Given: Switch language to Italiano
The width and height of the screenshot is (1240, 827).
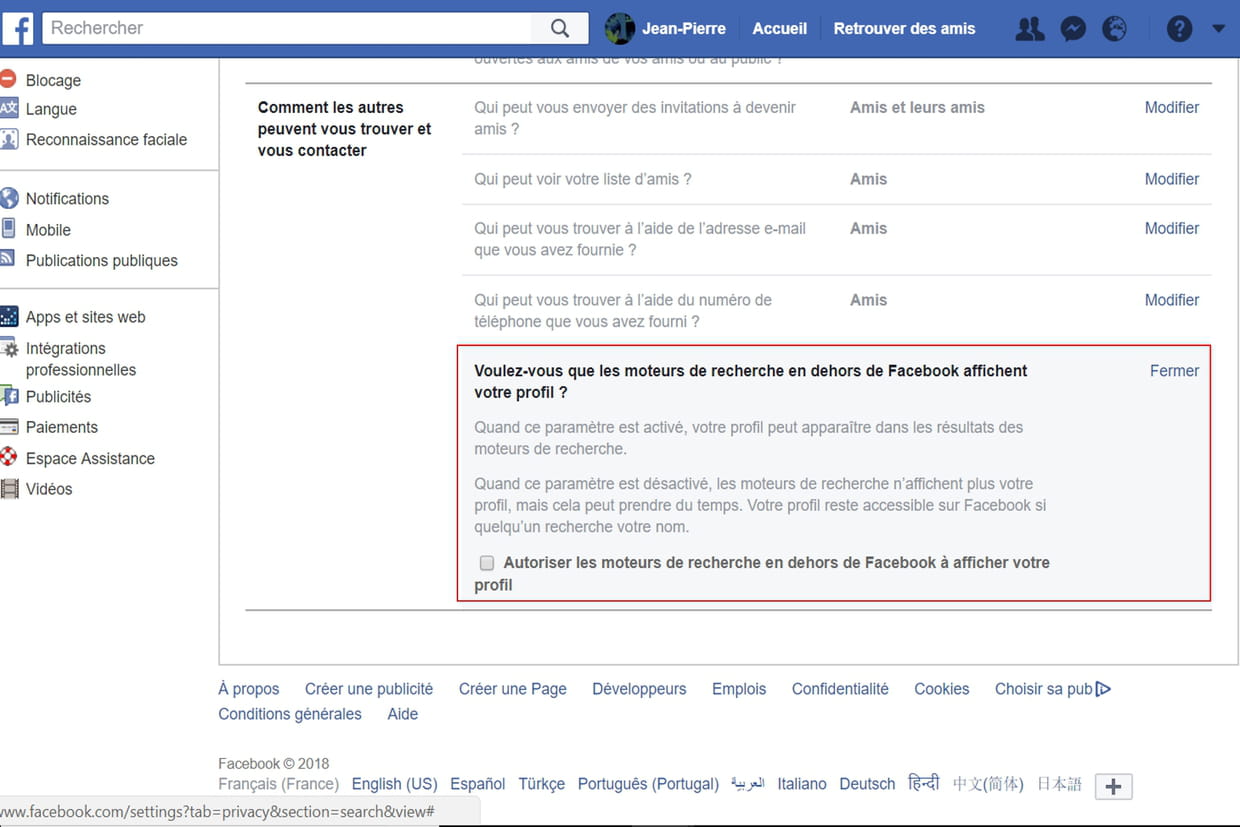Looking at the screenshot, I should [802, 784].
